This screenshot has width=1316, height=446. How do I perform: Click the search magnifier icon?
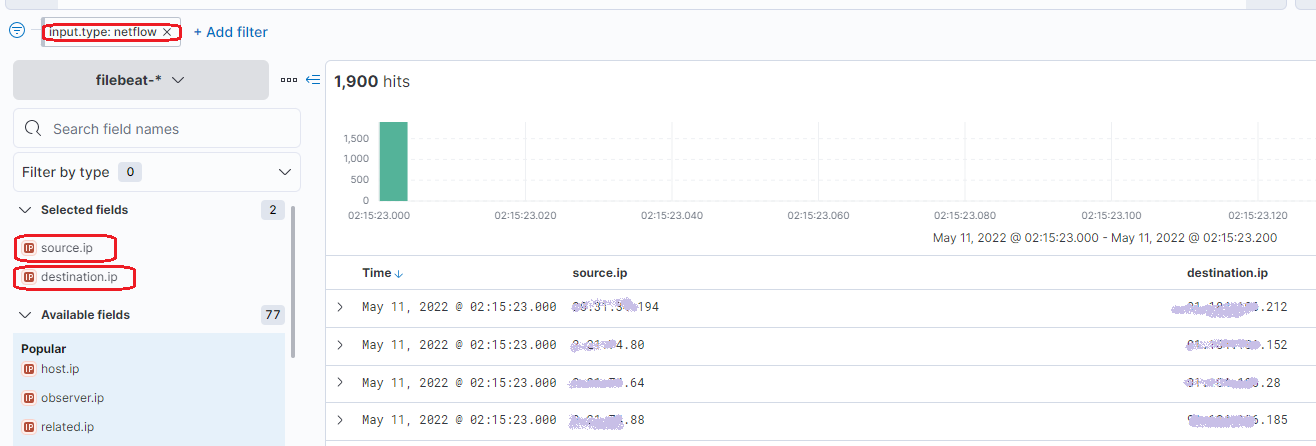(x=32, y=128)
